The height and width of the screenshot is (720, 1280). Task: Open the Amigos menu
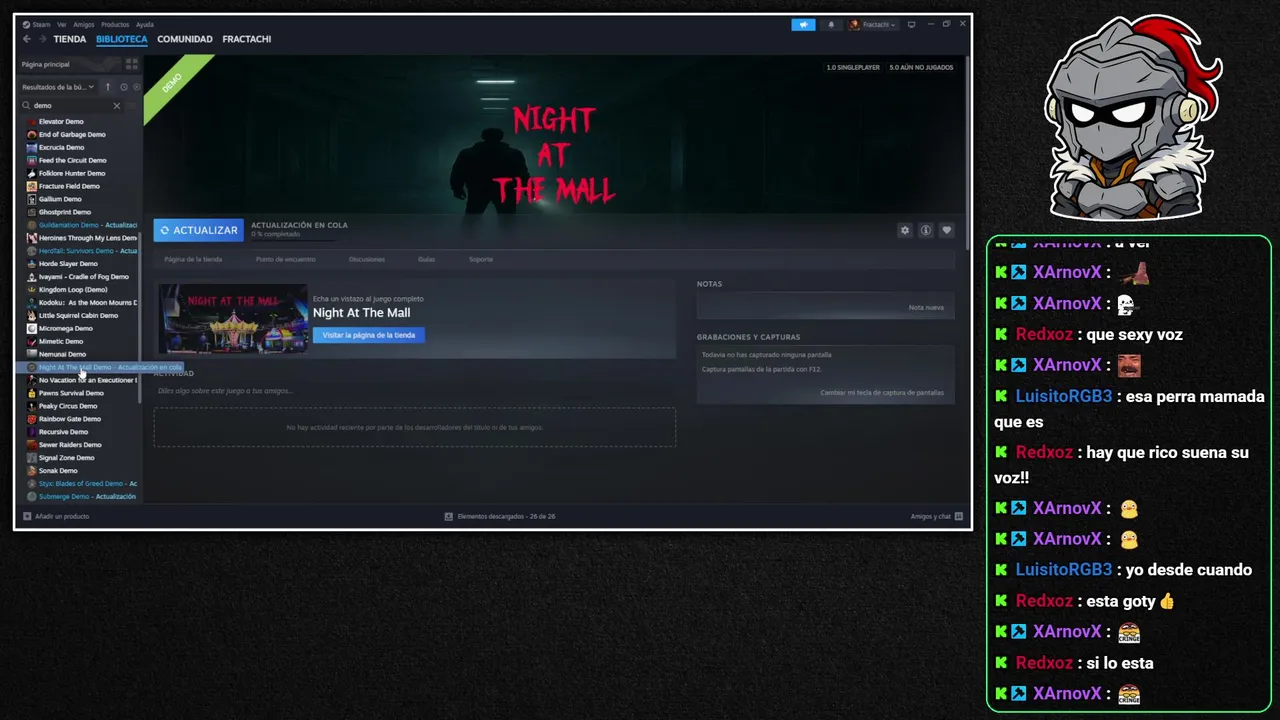[84, 24]
